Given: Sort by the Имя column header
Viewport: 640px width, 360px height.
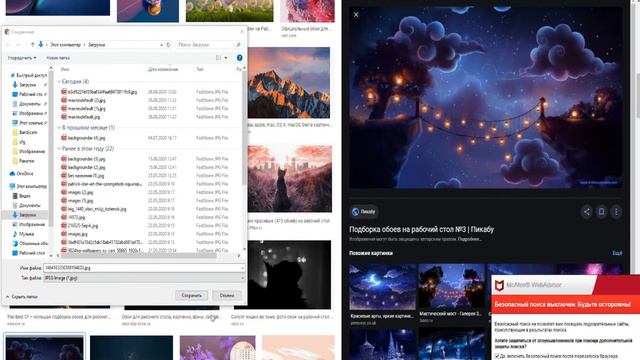Looking at the screenshot, I should pos(65,69).
